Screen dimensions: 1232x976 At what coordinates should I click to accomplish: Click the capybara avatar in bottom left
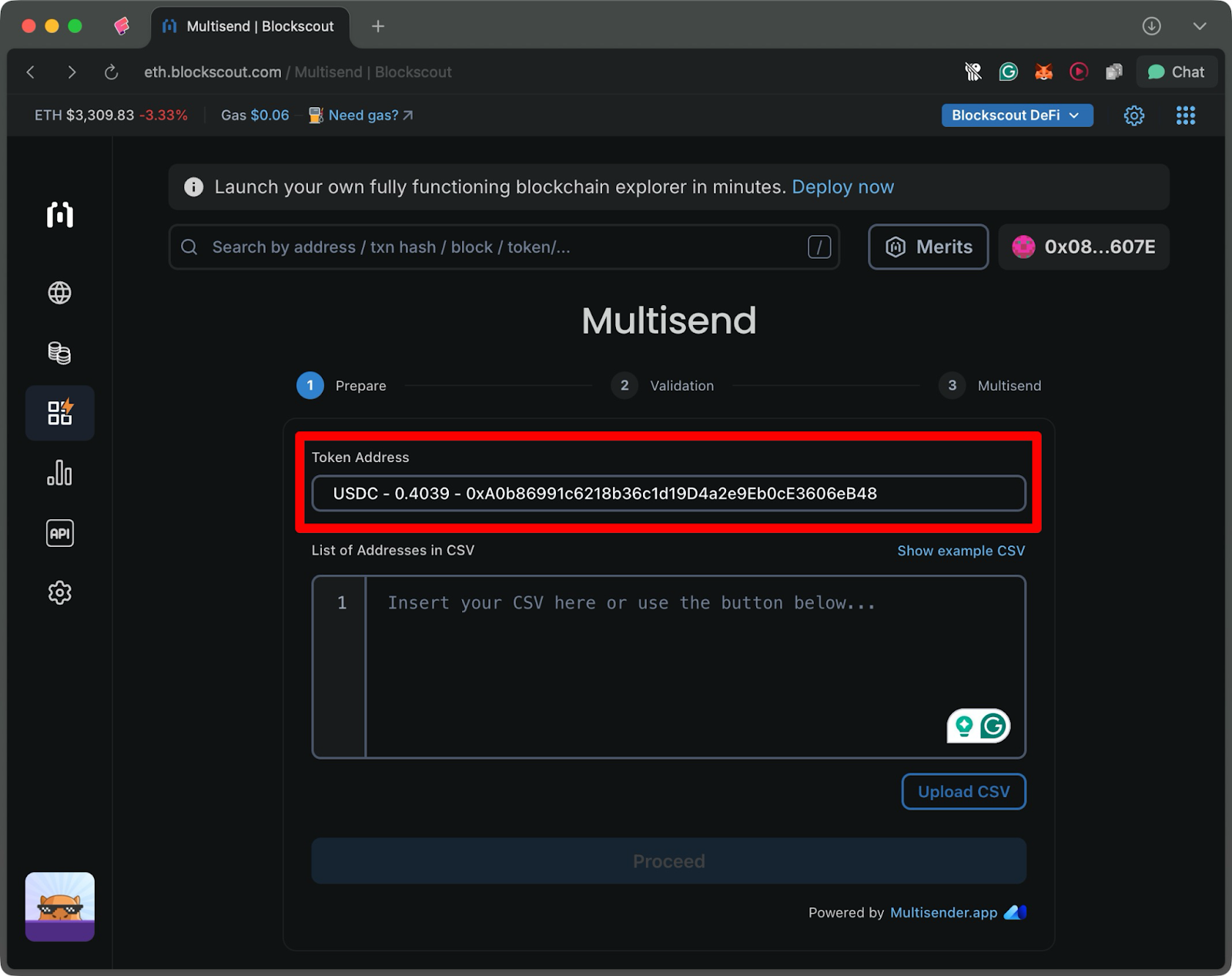pos(59,907)
